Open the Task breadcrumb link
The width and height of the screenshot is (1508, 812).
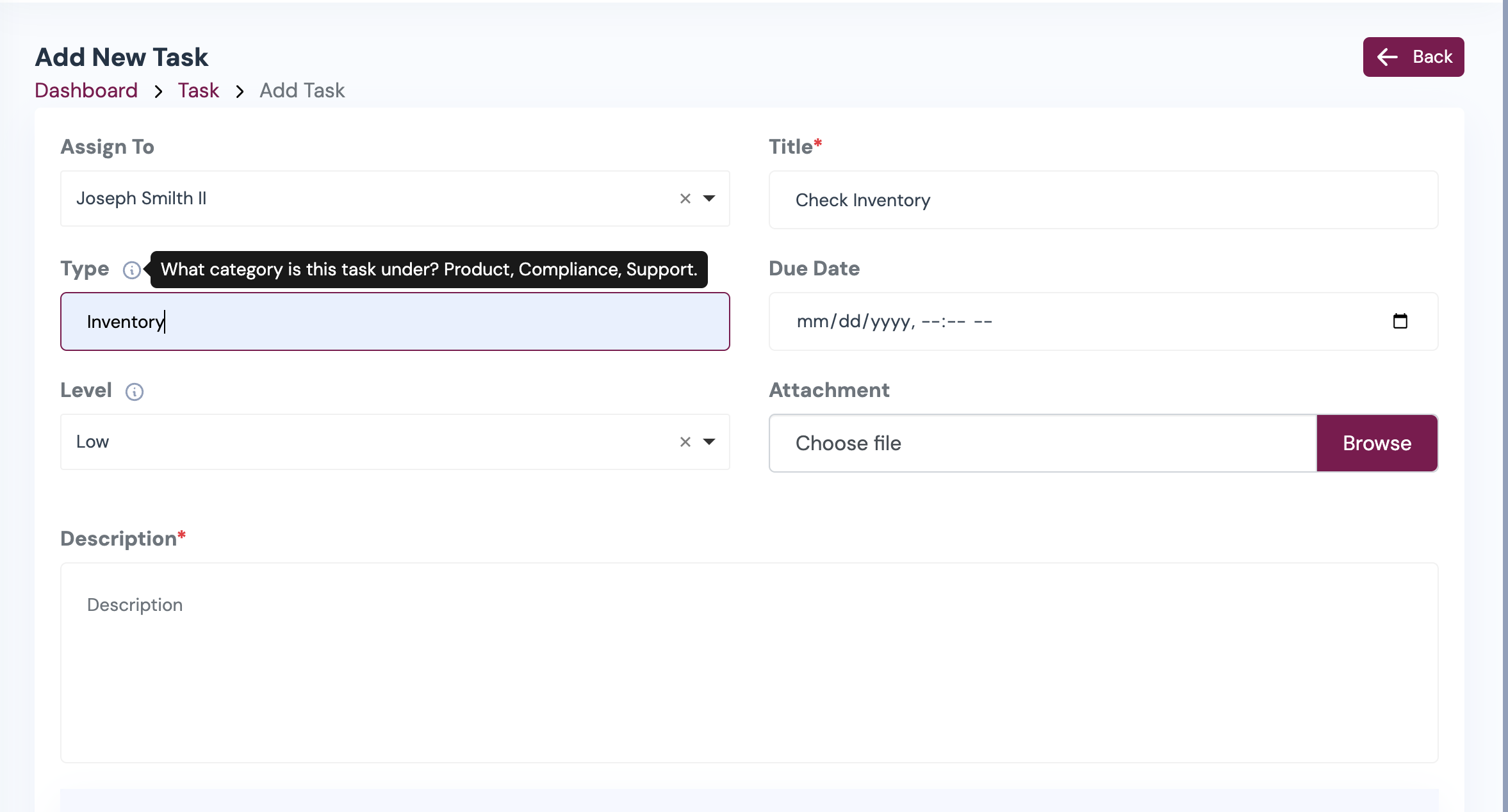[198, 90]
